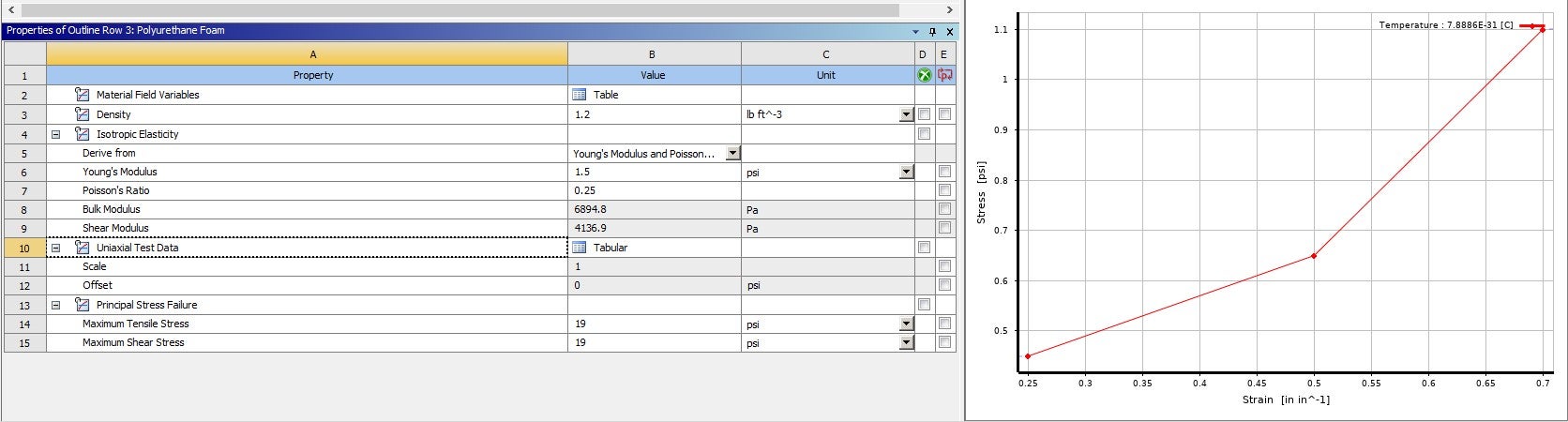Open the Maximum Shear Stress unit dropdown
This screenshot has height=422, width=1568.
(x=906, y=342)
